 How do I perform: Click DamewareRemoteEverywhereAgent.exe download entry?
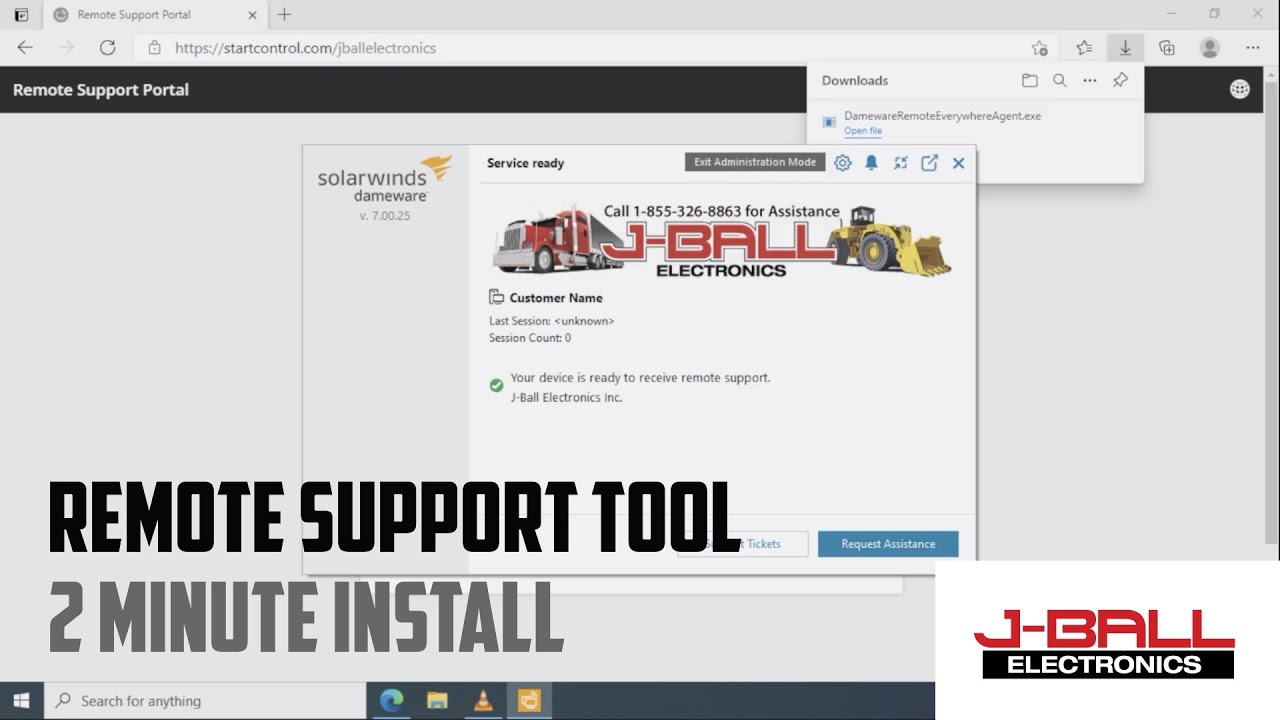pyautogui.click(x=942, y=116)
